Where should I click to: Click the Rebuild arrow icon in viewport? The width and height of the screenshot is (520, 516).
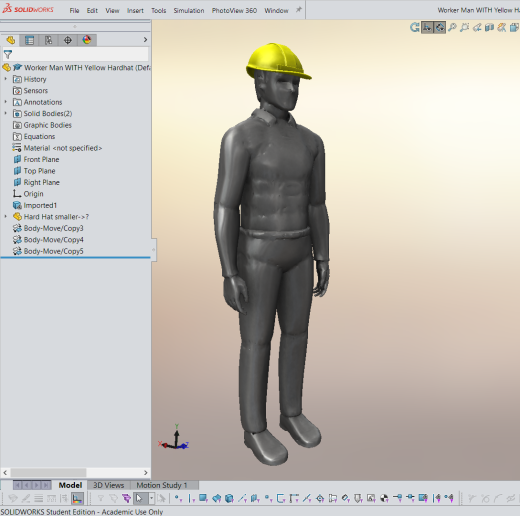pyautogui.click(x=414, y=27)
